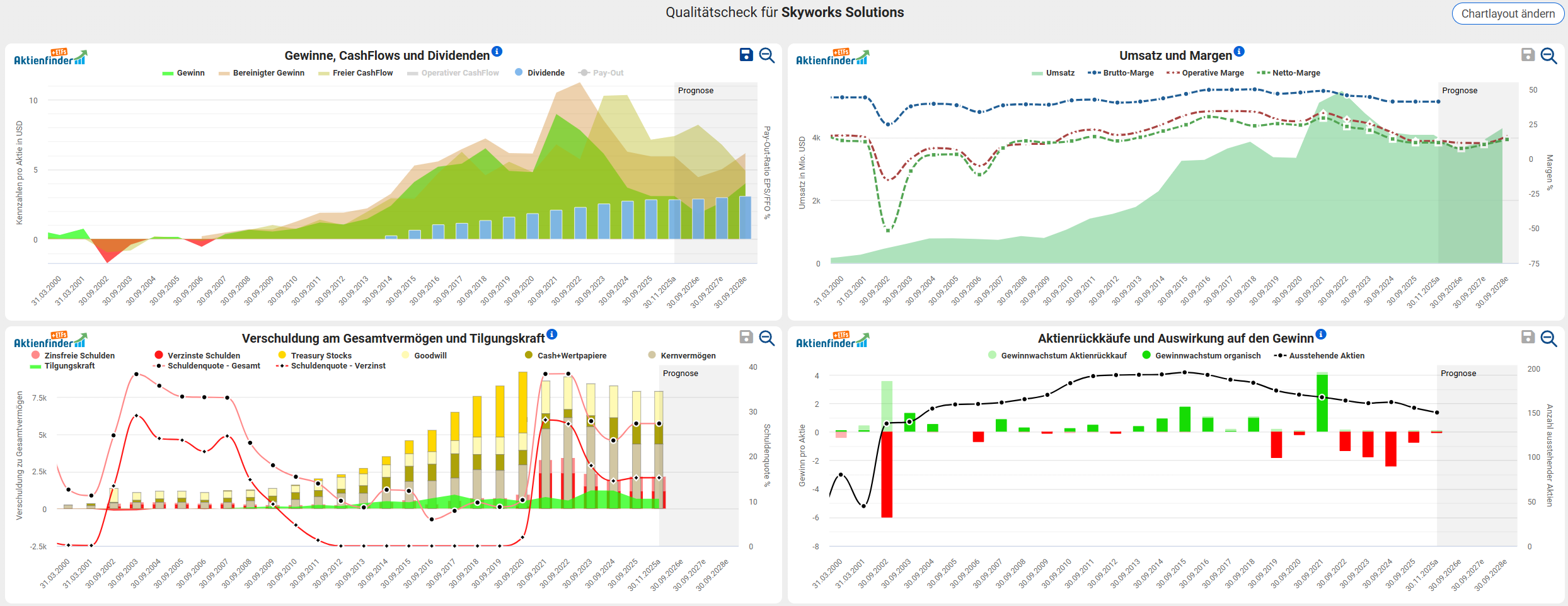Click save icon on Aktienrückkäufe chart
Screen dimensions: 1568x606
pos(1528,337)
